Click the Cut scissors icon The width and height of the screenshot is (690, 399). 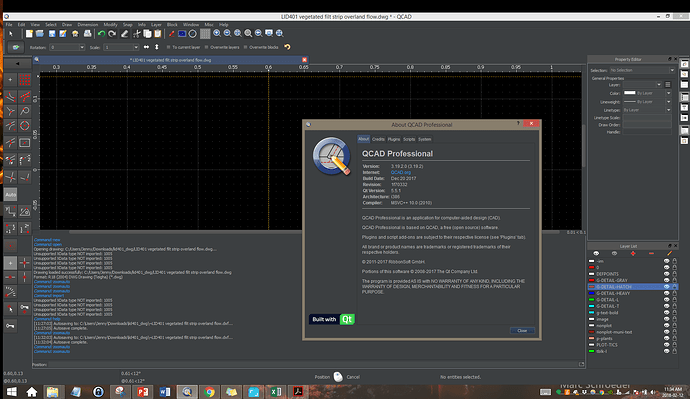pyautogui.click(x=137, y=33)
